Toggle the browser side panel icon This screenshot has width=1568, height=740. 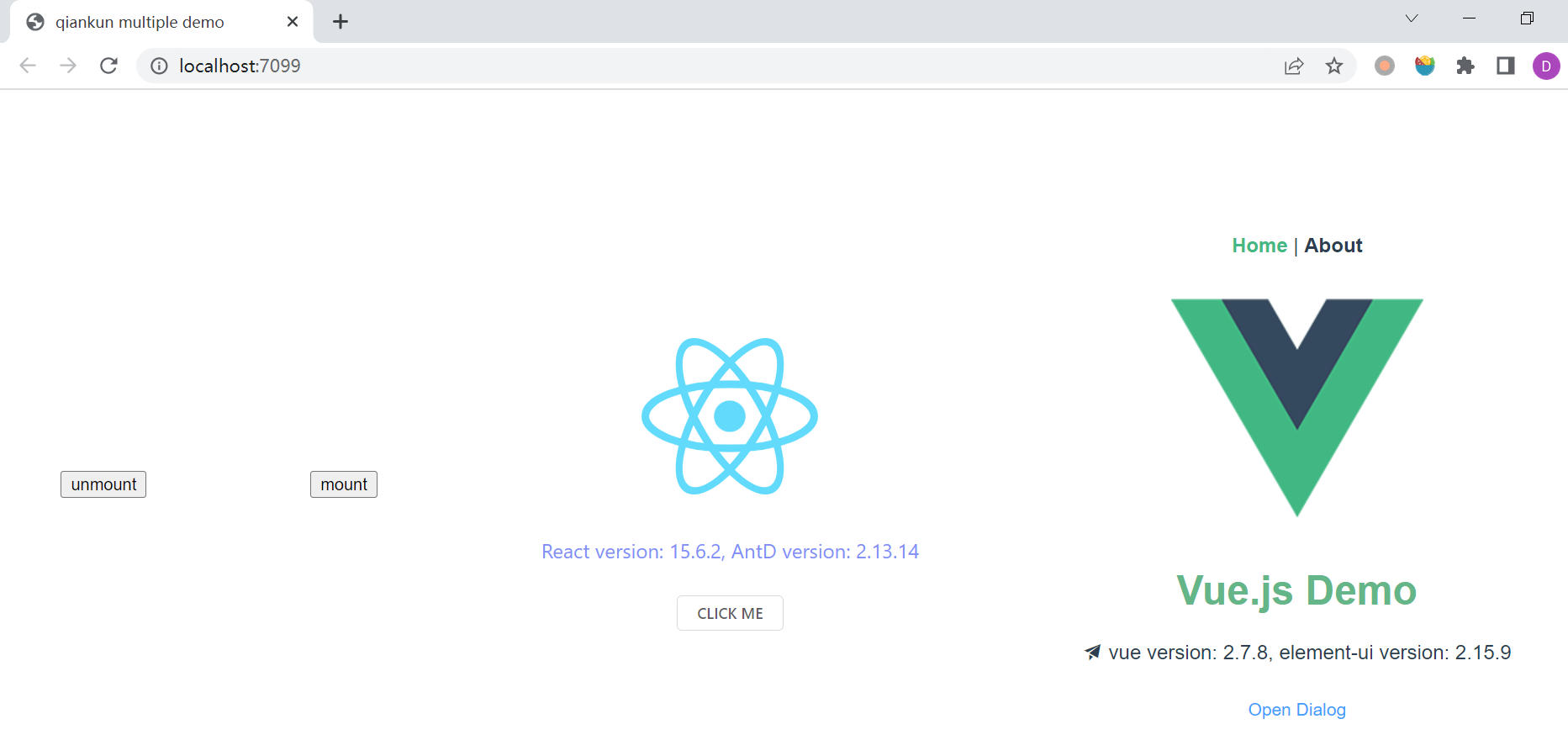pos(1506,66)
